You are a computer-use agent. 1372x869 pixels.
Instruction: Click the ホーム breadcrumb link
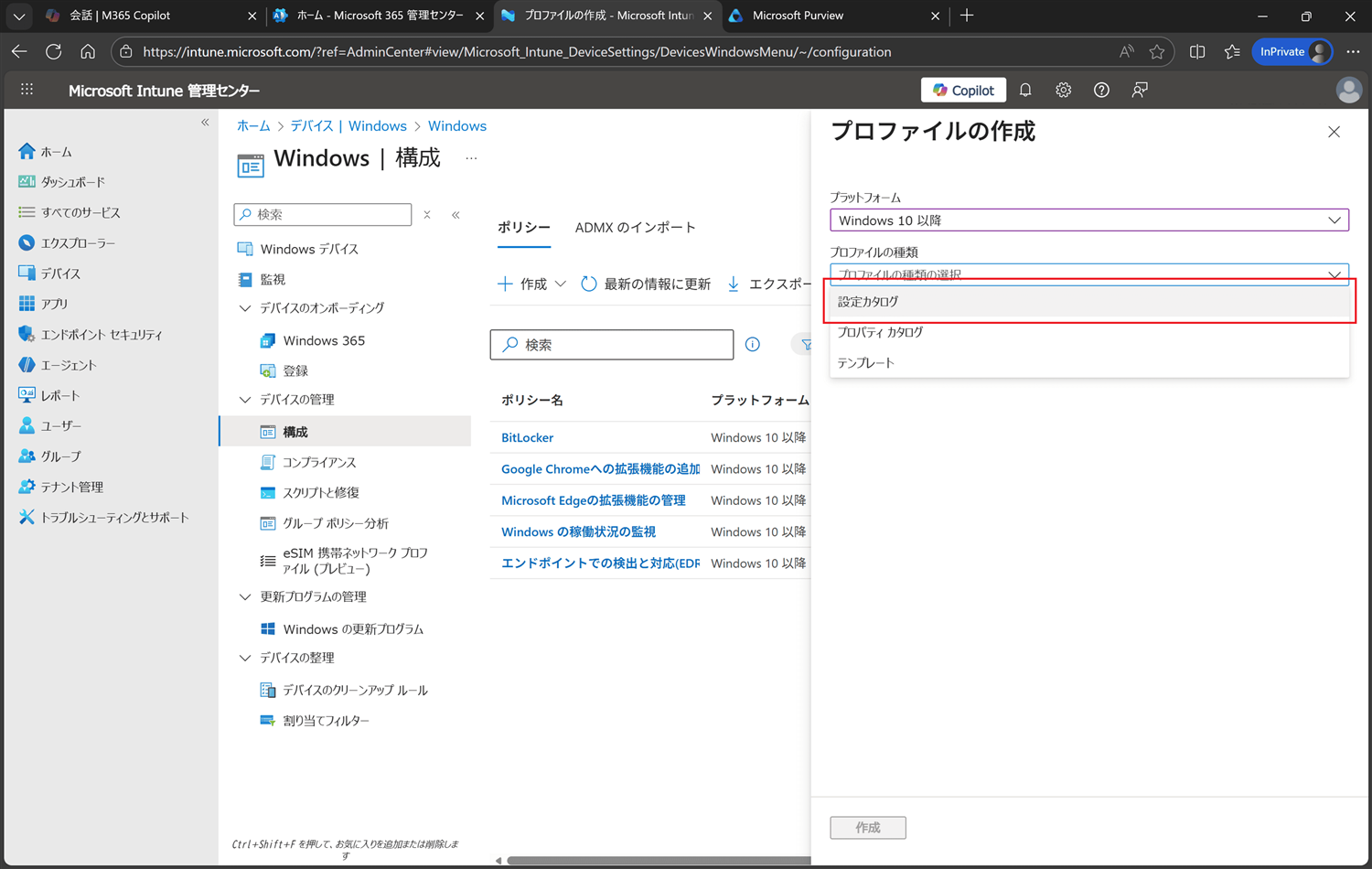tap(253, 126)
